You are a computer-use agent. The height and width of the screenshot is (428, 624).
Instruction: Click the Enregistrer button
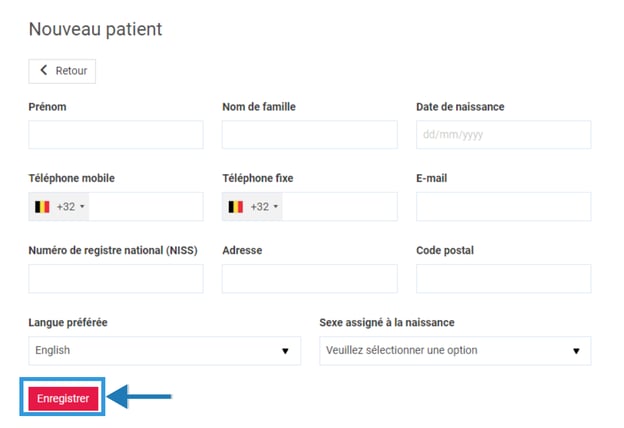[63, 398]
